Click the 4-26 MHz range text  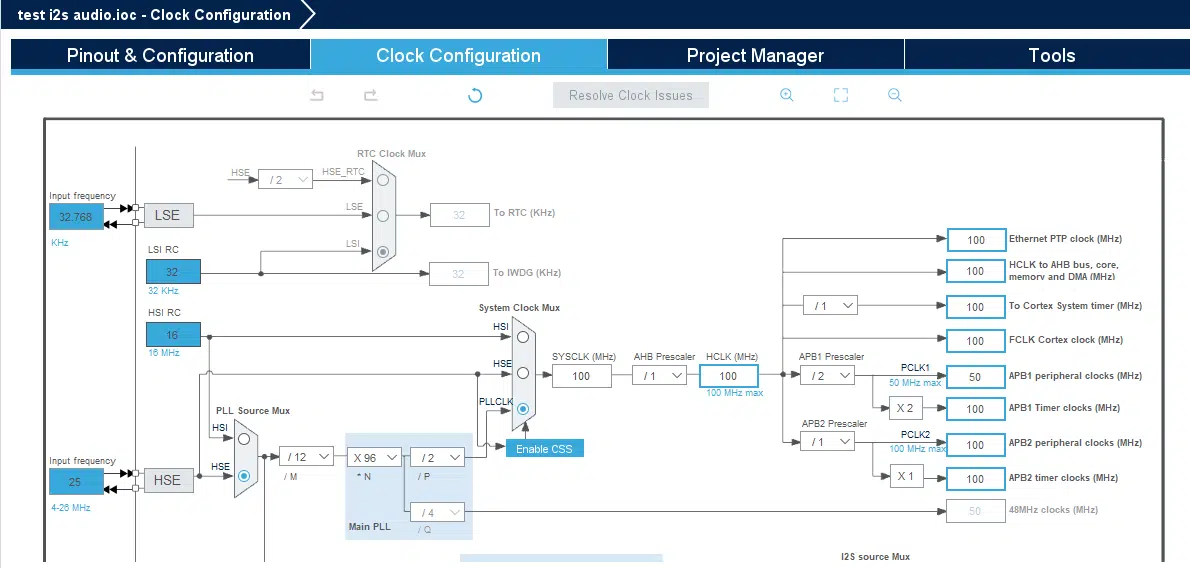click(x=71, y=507)
